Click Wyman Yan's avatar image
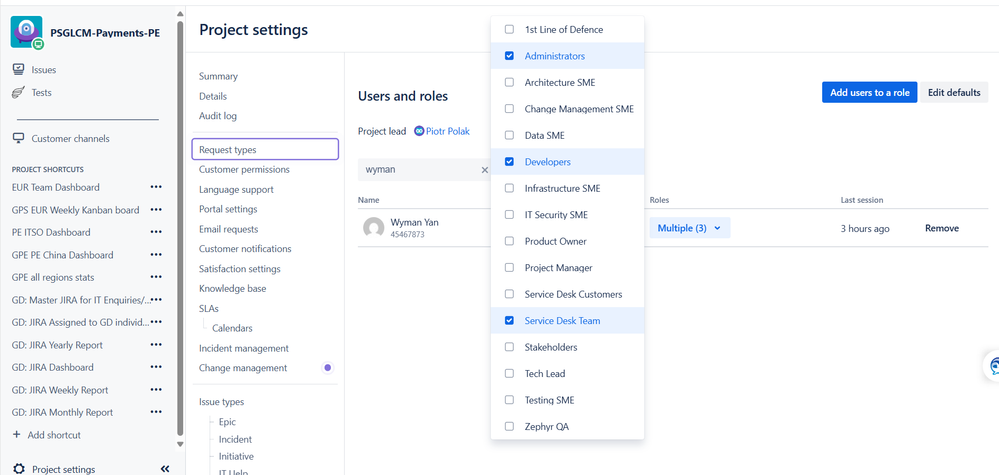 pos(374,228)
